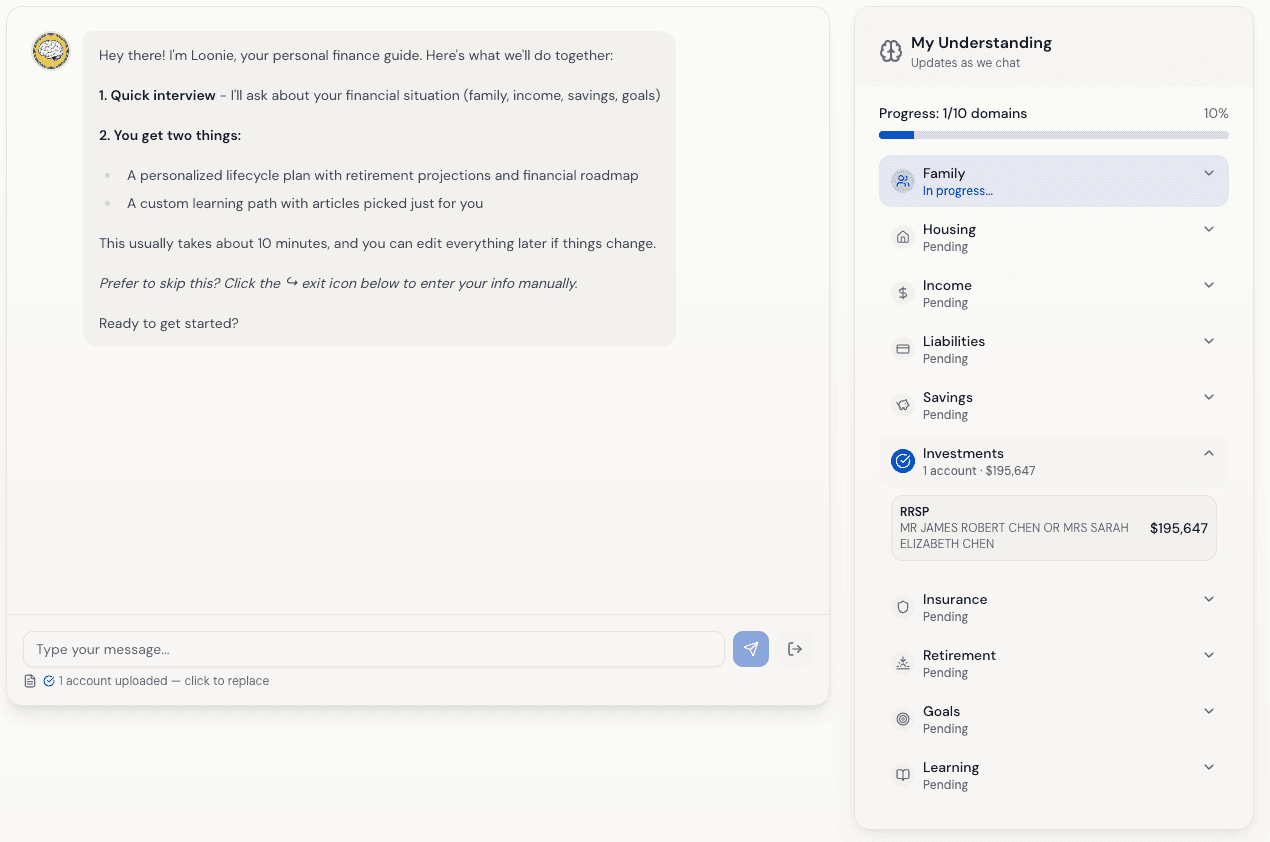Collapse the Investments section

coord(1208,453)
